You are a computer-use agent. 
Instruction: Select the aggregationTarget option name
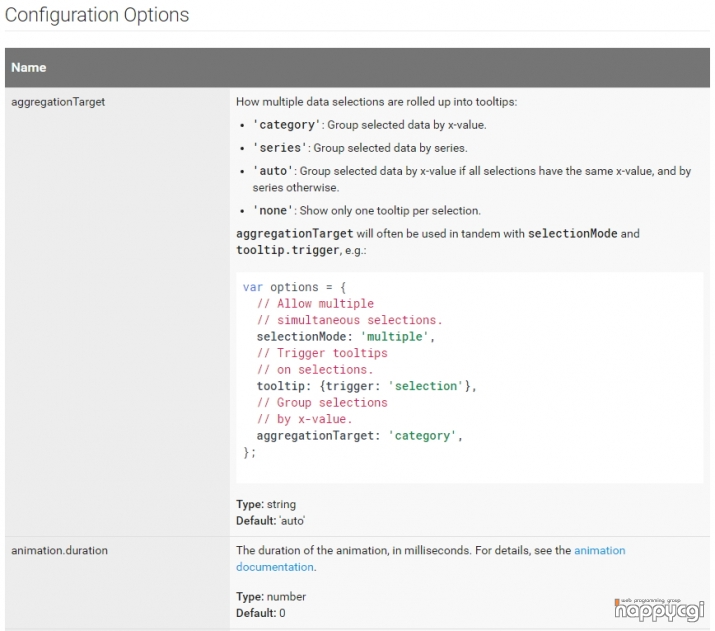(58, 102)
